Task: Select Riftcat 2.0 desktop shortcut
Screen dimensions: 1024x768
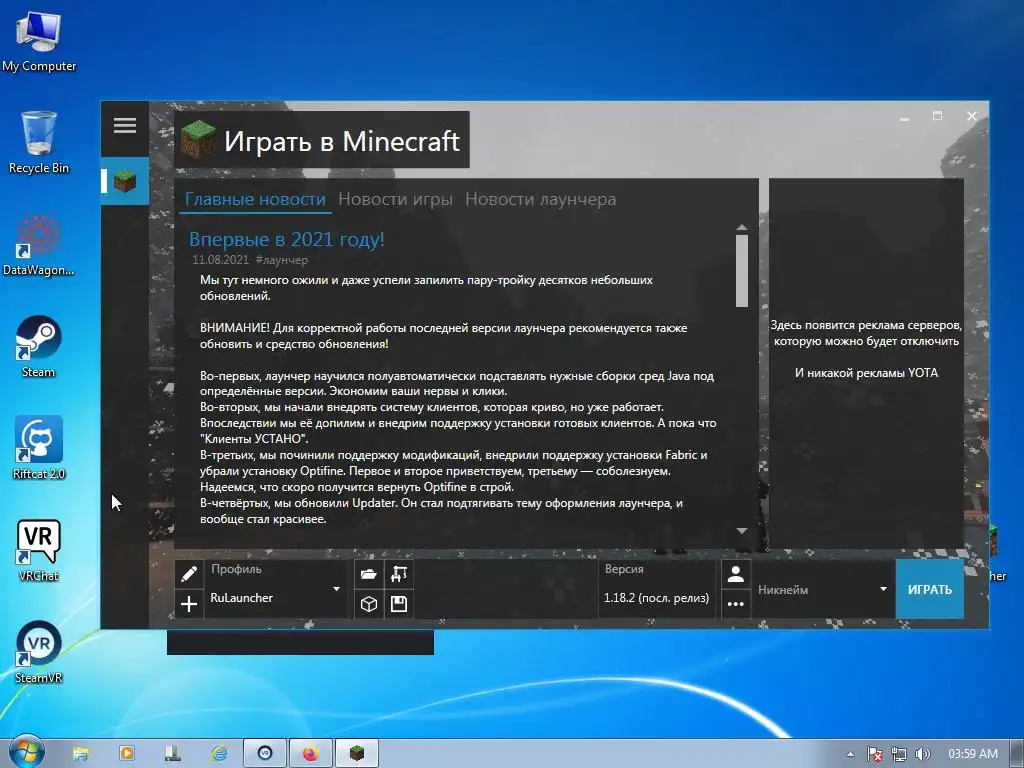Action: (39, 448)
